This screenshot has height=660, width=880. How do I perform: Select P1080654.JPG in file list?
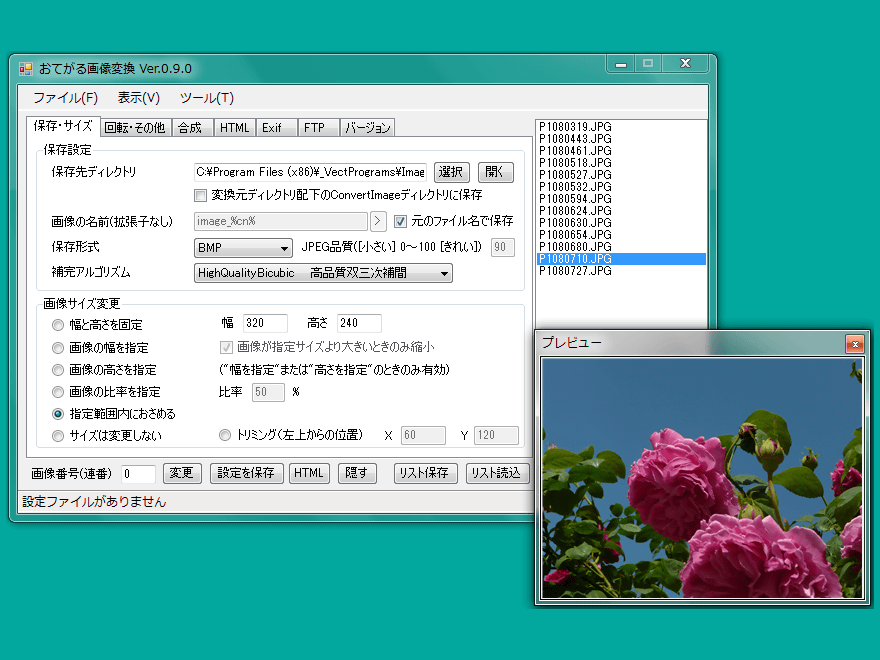[621, 235]
